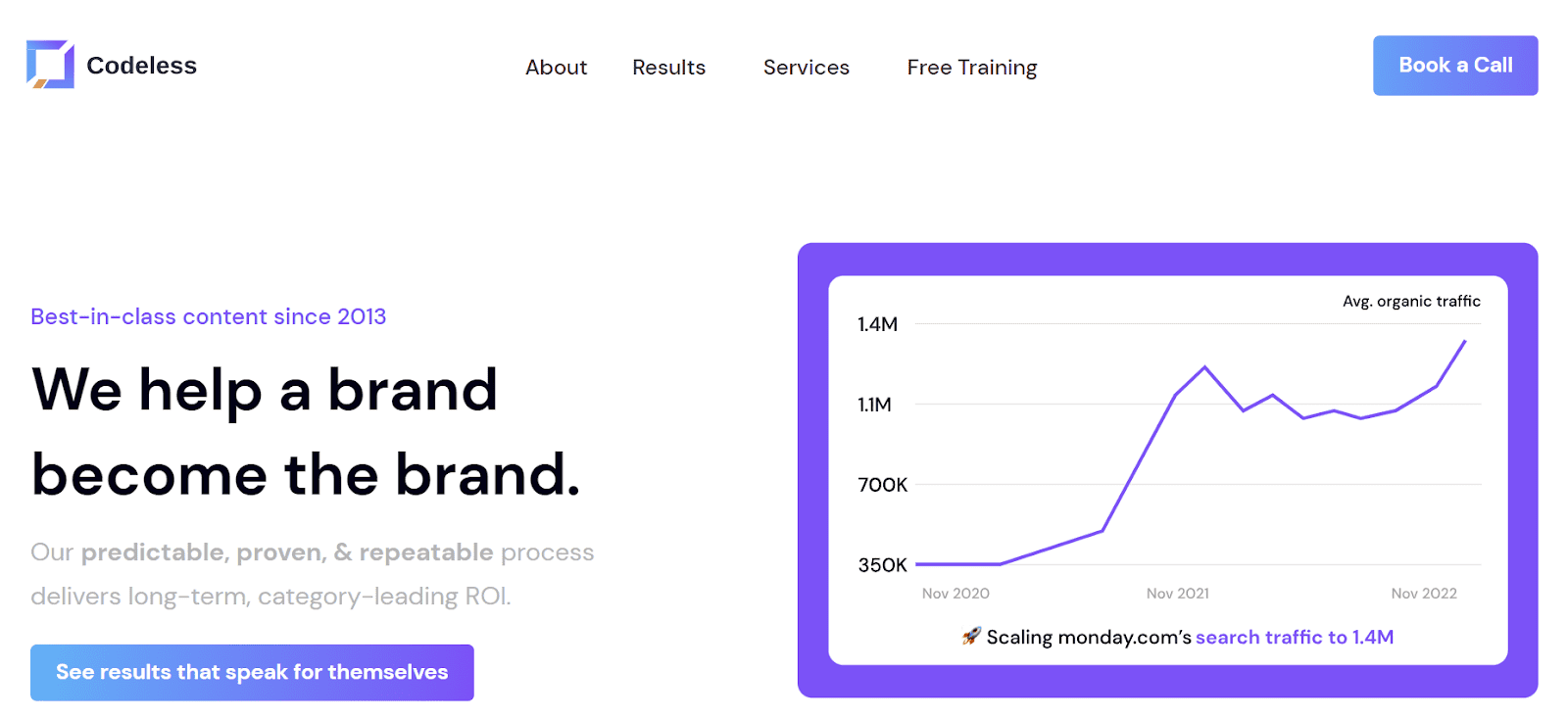This screenshot has height=718, width=1568.
Task: Select Free Training in the navigation
Action: click(971, 68)
